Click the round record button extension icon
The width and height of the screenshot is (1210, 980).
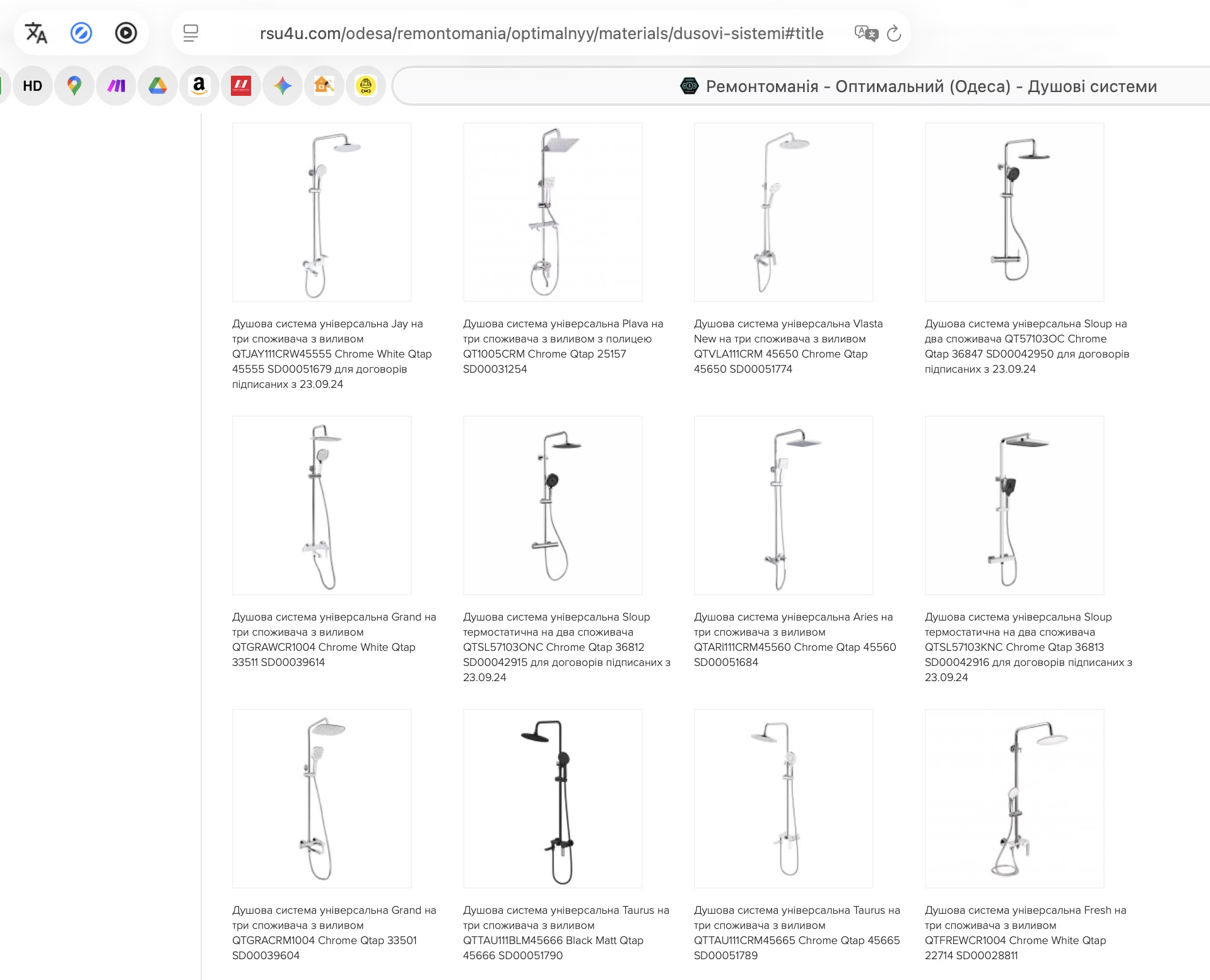click(x=126, y=33)
